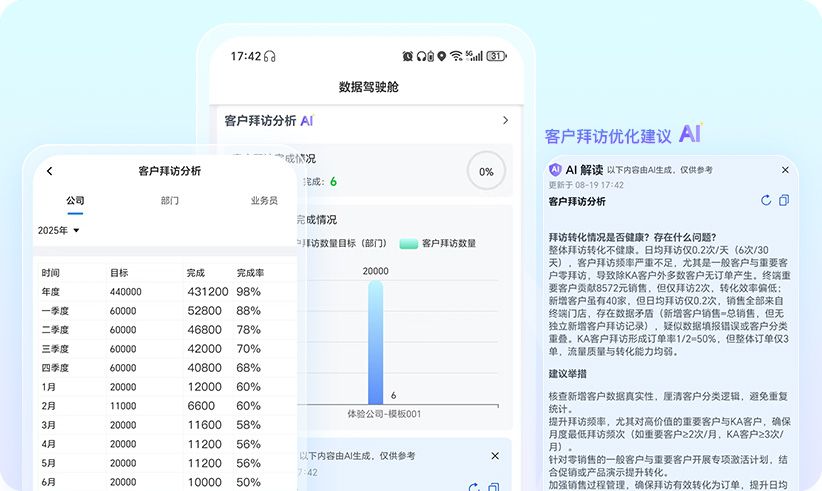
Task: Click the blue bar labeled 20000
Action: tap(375, 343)
